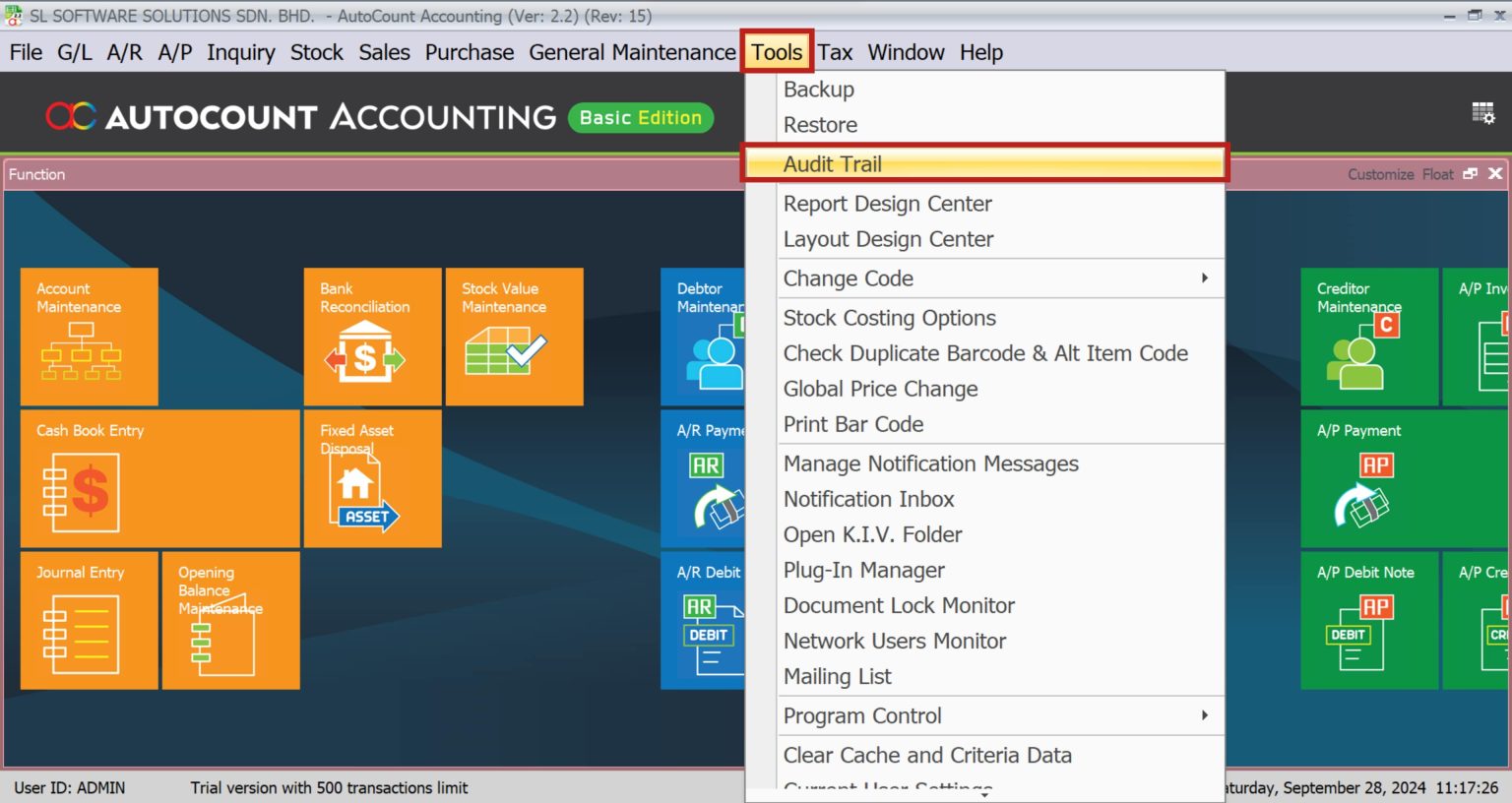Open Creditor Maintenance

pyautogui.click(x=1368, y=335)
